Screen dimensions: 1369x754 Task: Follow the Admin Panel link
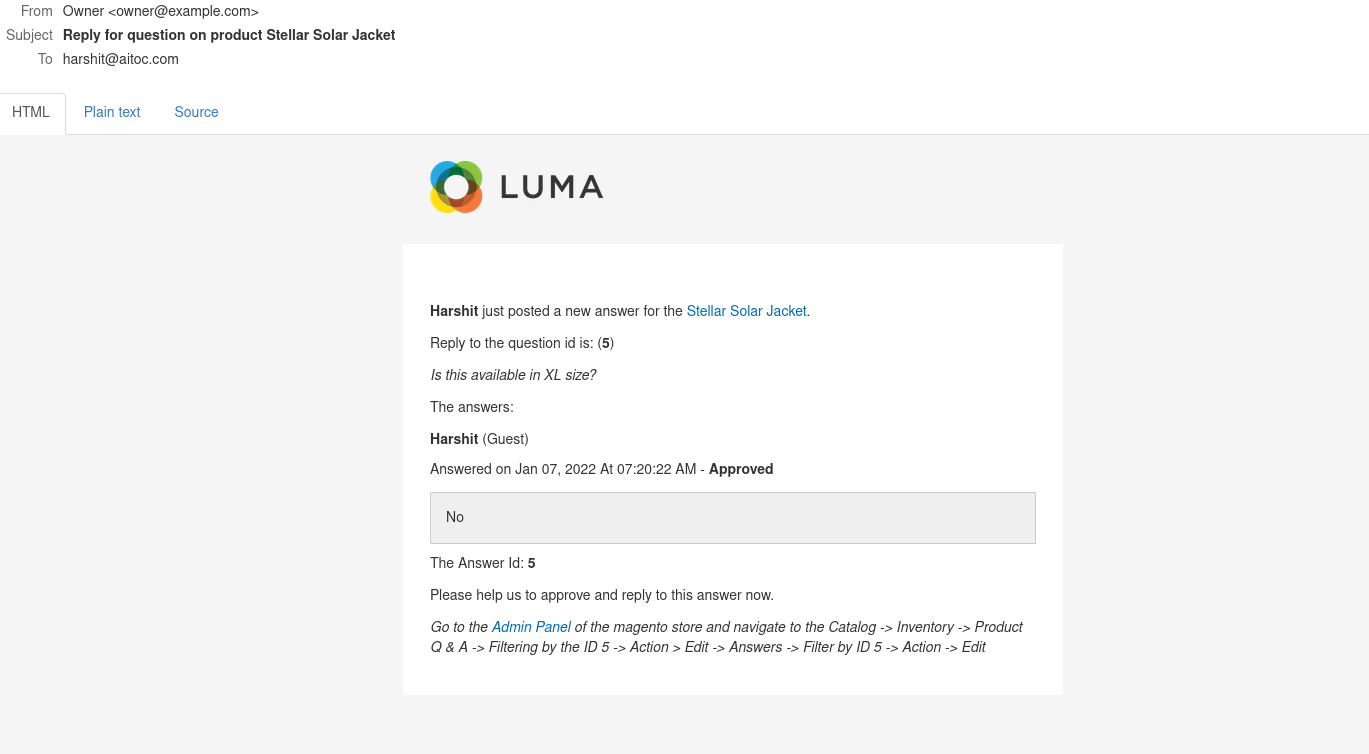click(531, 627)
